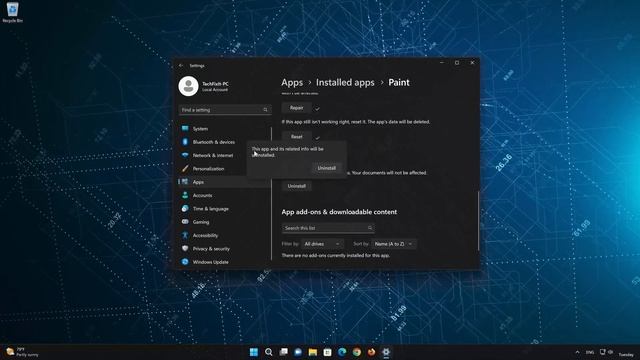Screen dimensions: 640x360
Task: Click the Apps breadcrumb link
Action: pos(292,83)
